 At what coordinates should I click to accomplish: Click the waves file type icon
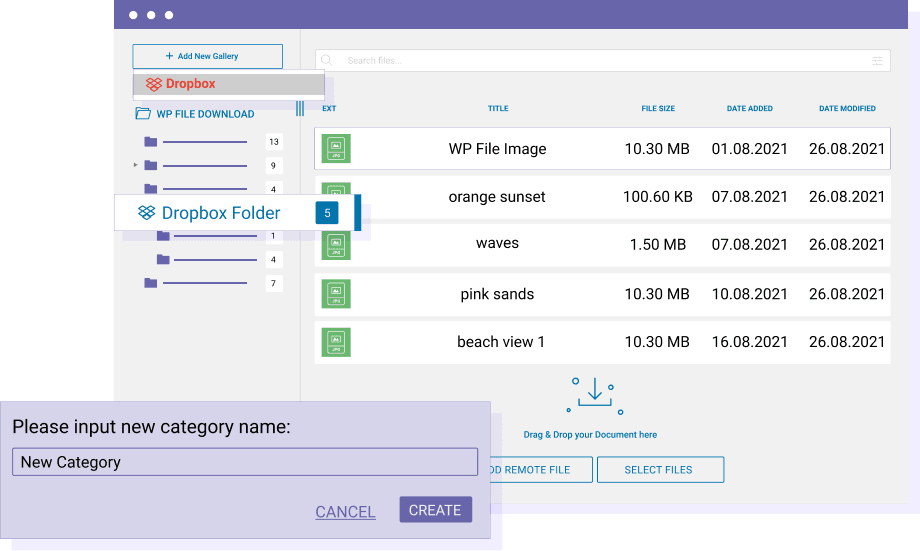(336, 244)
